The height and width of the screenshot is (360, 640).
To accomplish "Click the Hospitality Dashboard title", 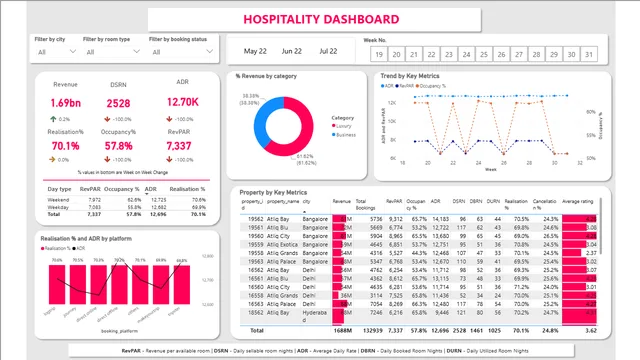I will pyautogui.click(x=321, y=19).
